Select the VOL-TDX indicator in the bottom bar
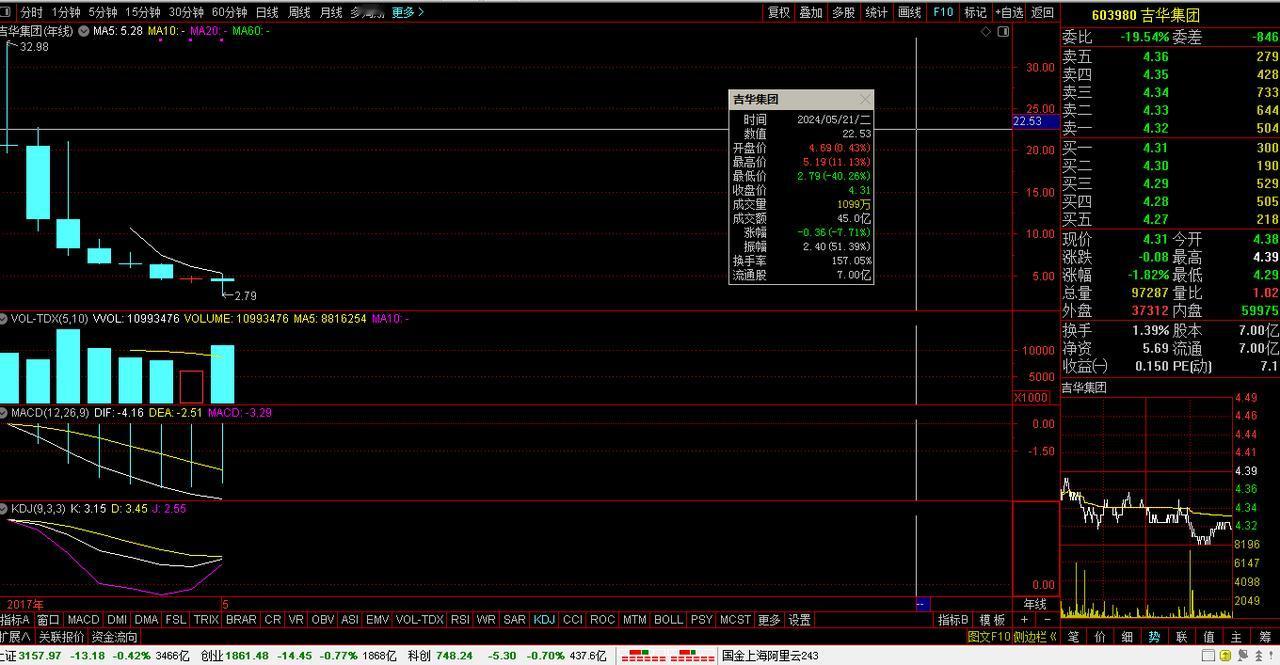1280x665 pixels. click(x=419, y=620)
